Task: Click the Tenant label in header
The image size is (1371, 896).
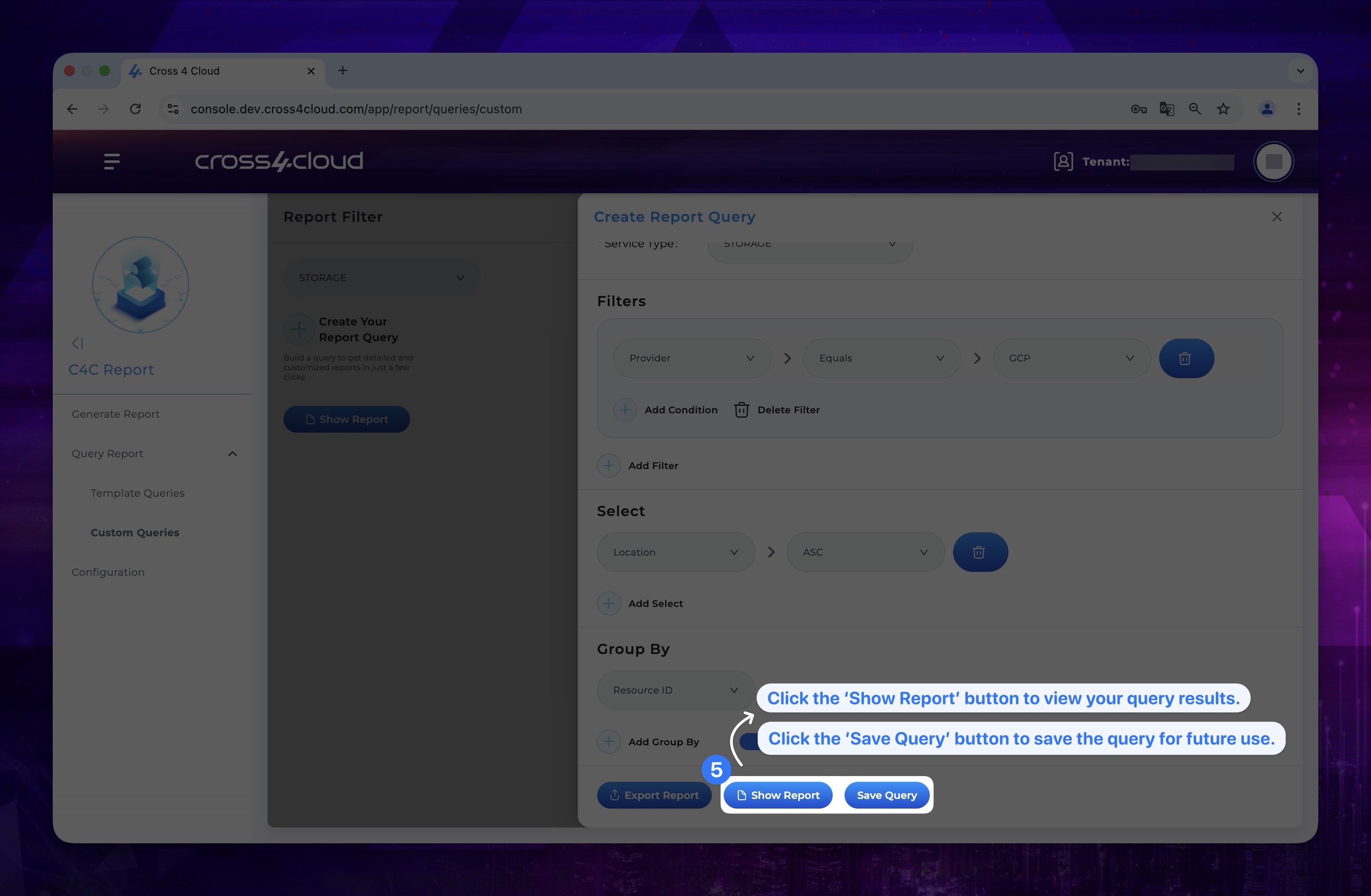Action: (x=1106, y=162)
